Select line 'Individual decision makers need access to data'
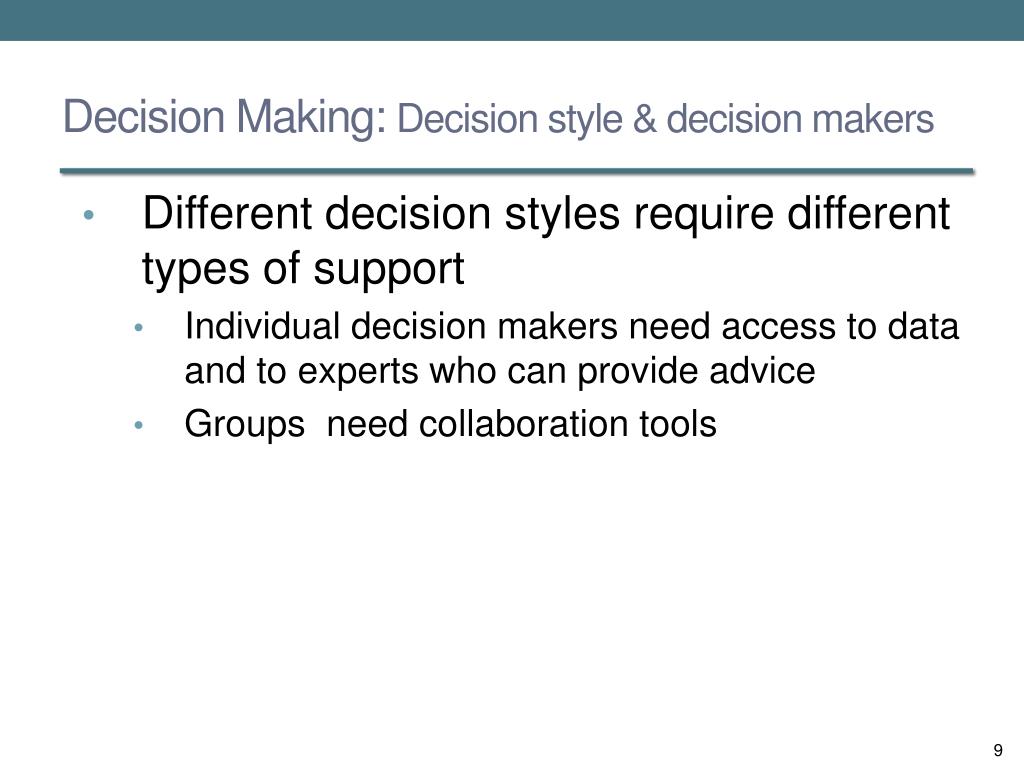The height and width of the screenshot is (768, 1024). (x=571, y=326)
